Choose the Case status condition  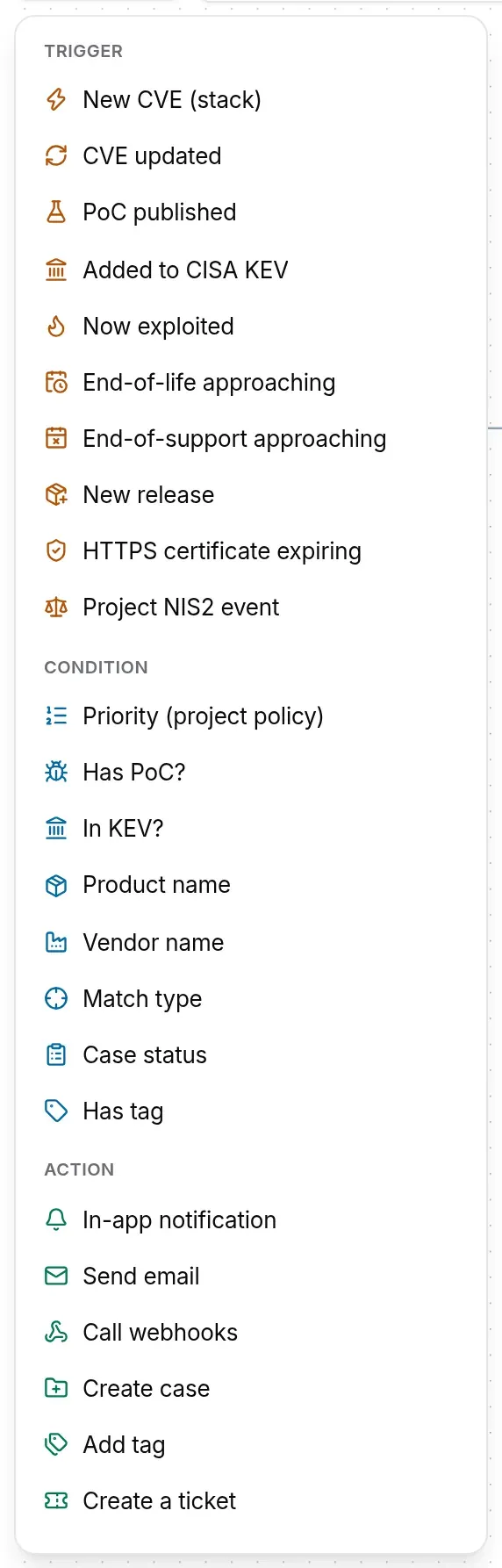251,1055
